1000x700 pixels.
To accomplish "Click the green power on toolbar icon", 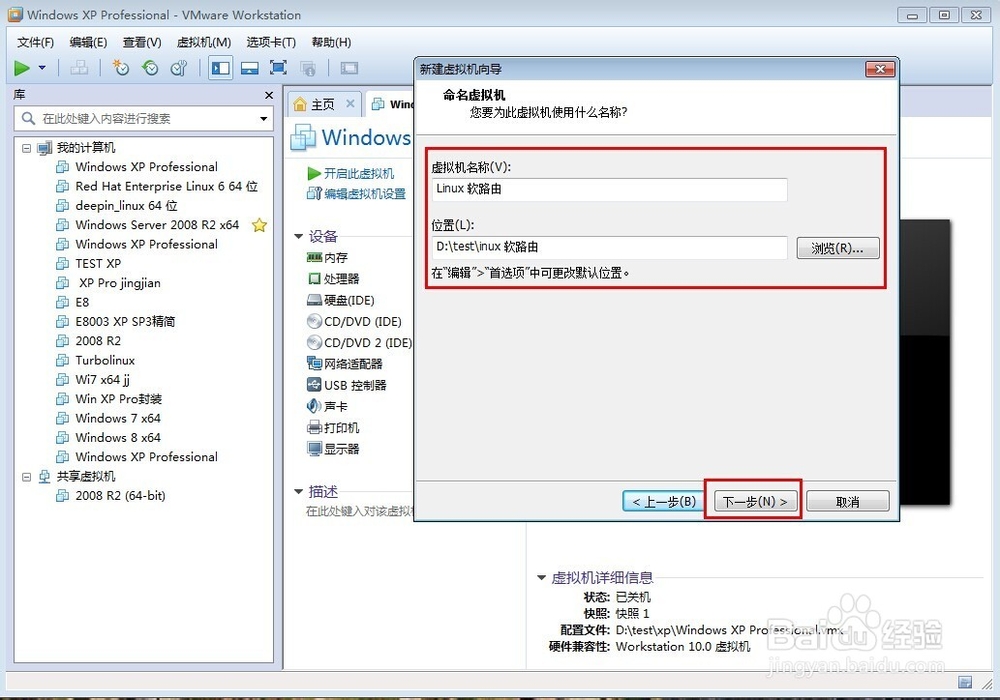I will point(22,68).
